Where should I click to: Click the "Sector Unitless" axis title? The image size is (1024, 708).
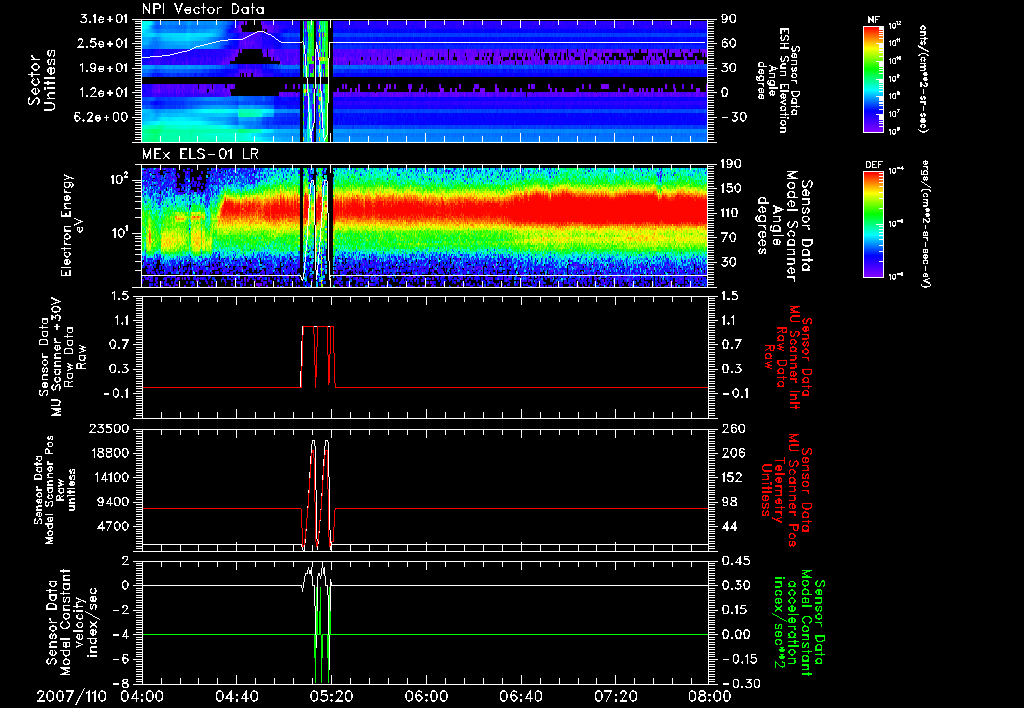(42, 80)
